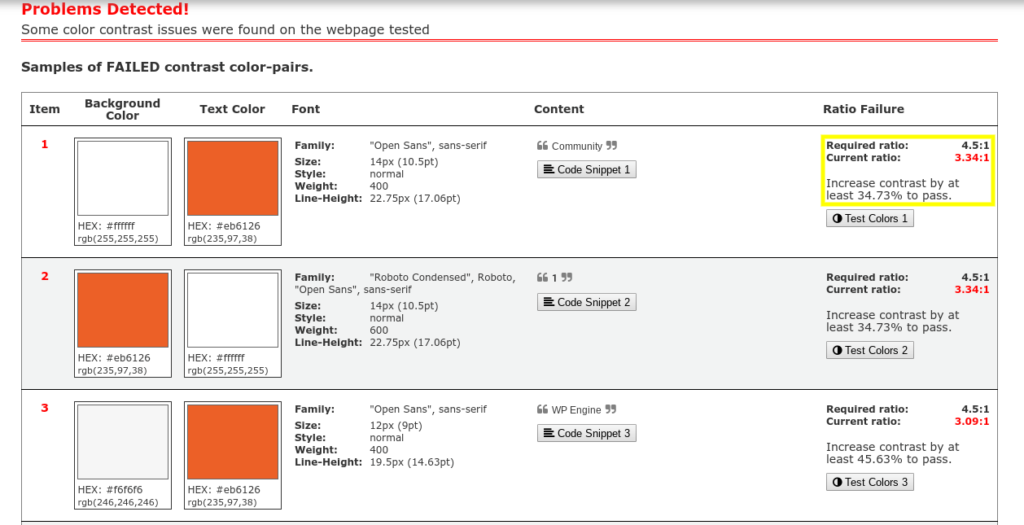Click the half-circle icon on Test Colors 3
The width and height of the screenshot is (1024, 525).
[837, 482]
